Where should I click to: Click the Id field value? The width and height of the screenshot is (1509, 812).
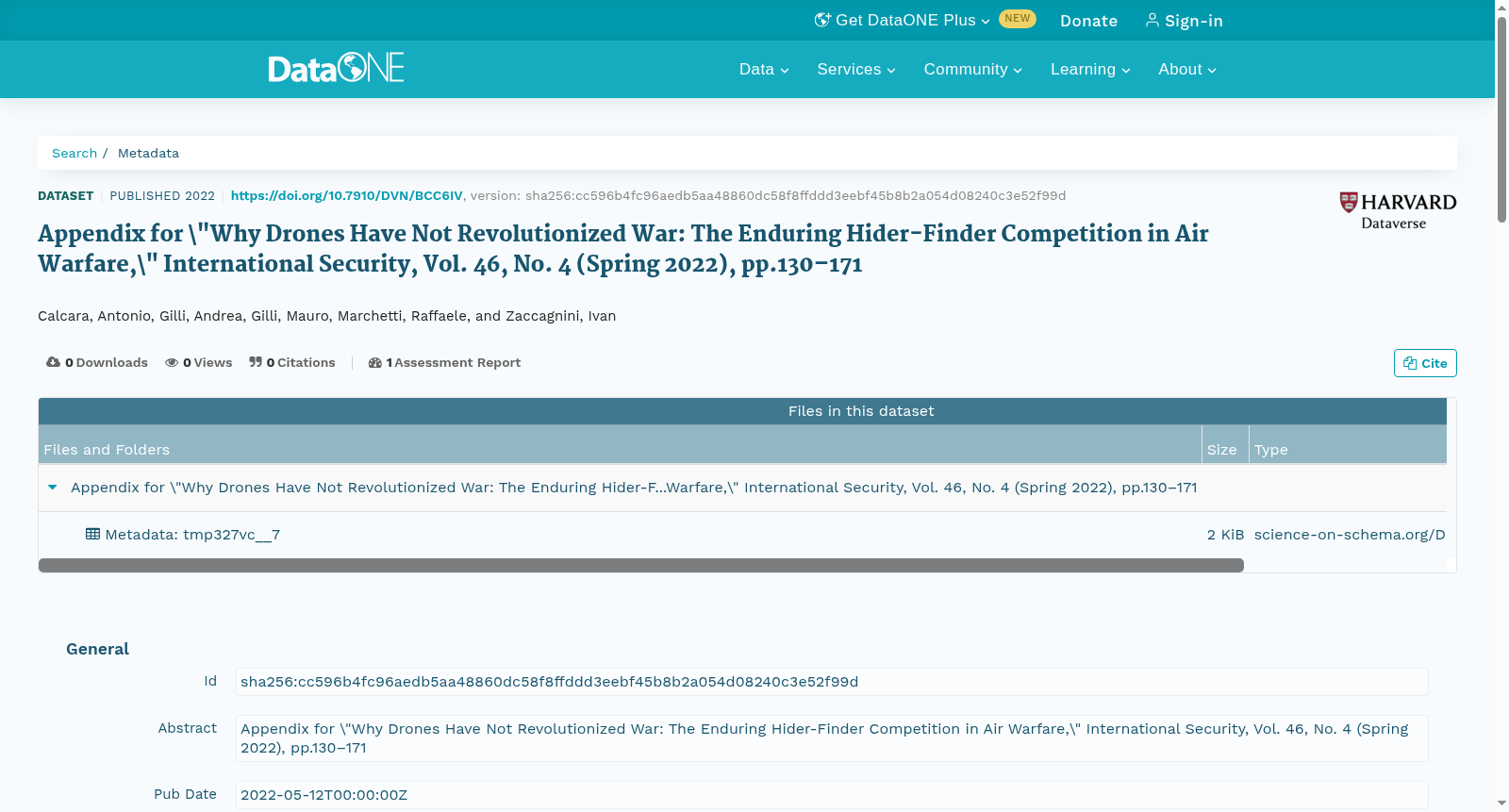pyautogui.click(x=832, y=682)
